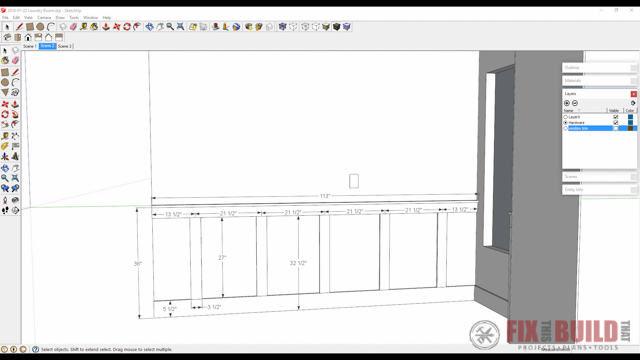Open Layer0 blue color swatch
The width and height of the screenshot is (640, 360).
tap(630, 117)
